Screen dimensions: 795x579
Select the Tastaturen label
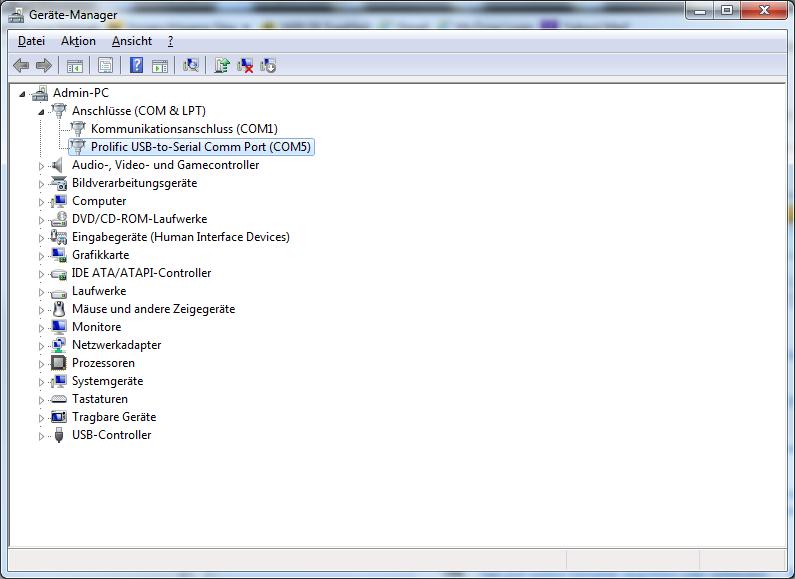(x=100, y=399)
